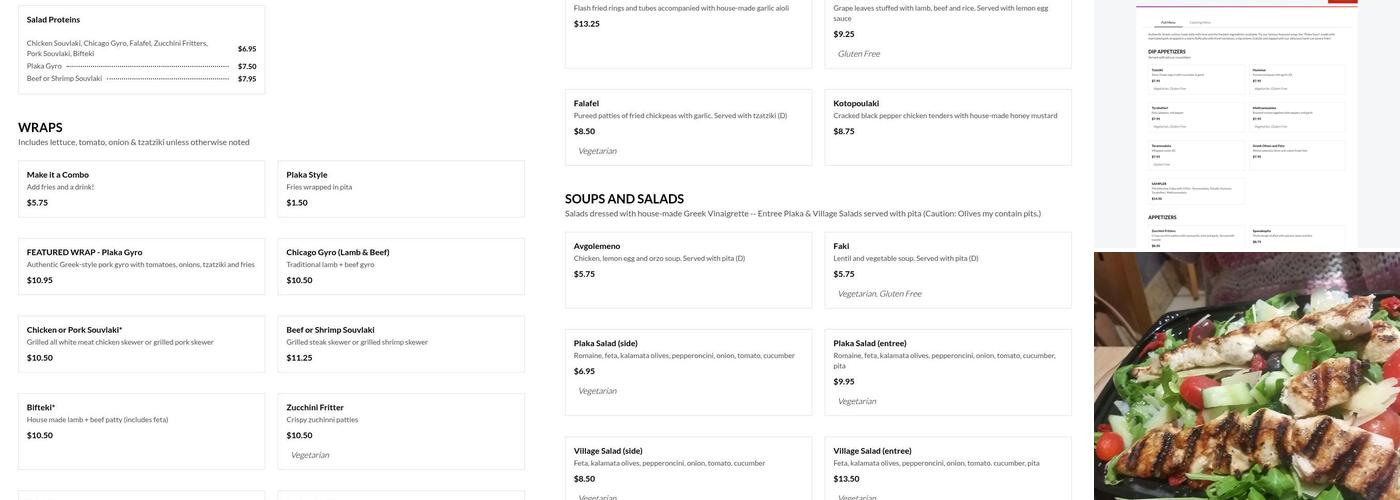This screenshot has width=1400, height=500.
Task: Open the Village Salad (entree) item
Action: 947,468
